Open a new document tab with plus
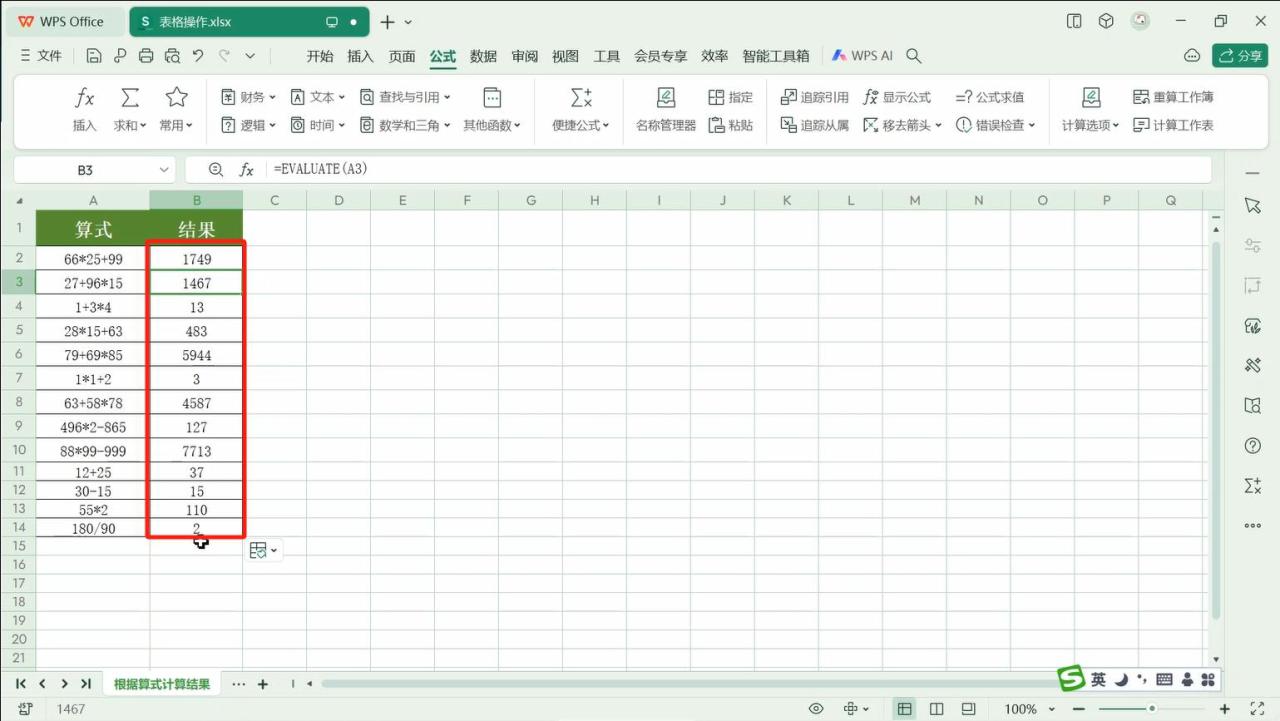Viewport: 1280px width, 721px height. coord(387,22)
